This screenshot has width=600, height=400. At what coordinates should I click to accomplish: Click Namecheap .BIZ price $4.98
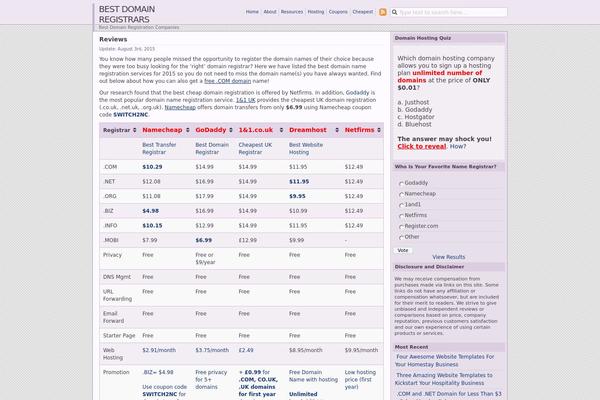pyautogui.click(x=150, y=211)
